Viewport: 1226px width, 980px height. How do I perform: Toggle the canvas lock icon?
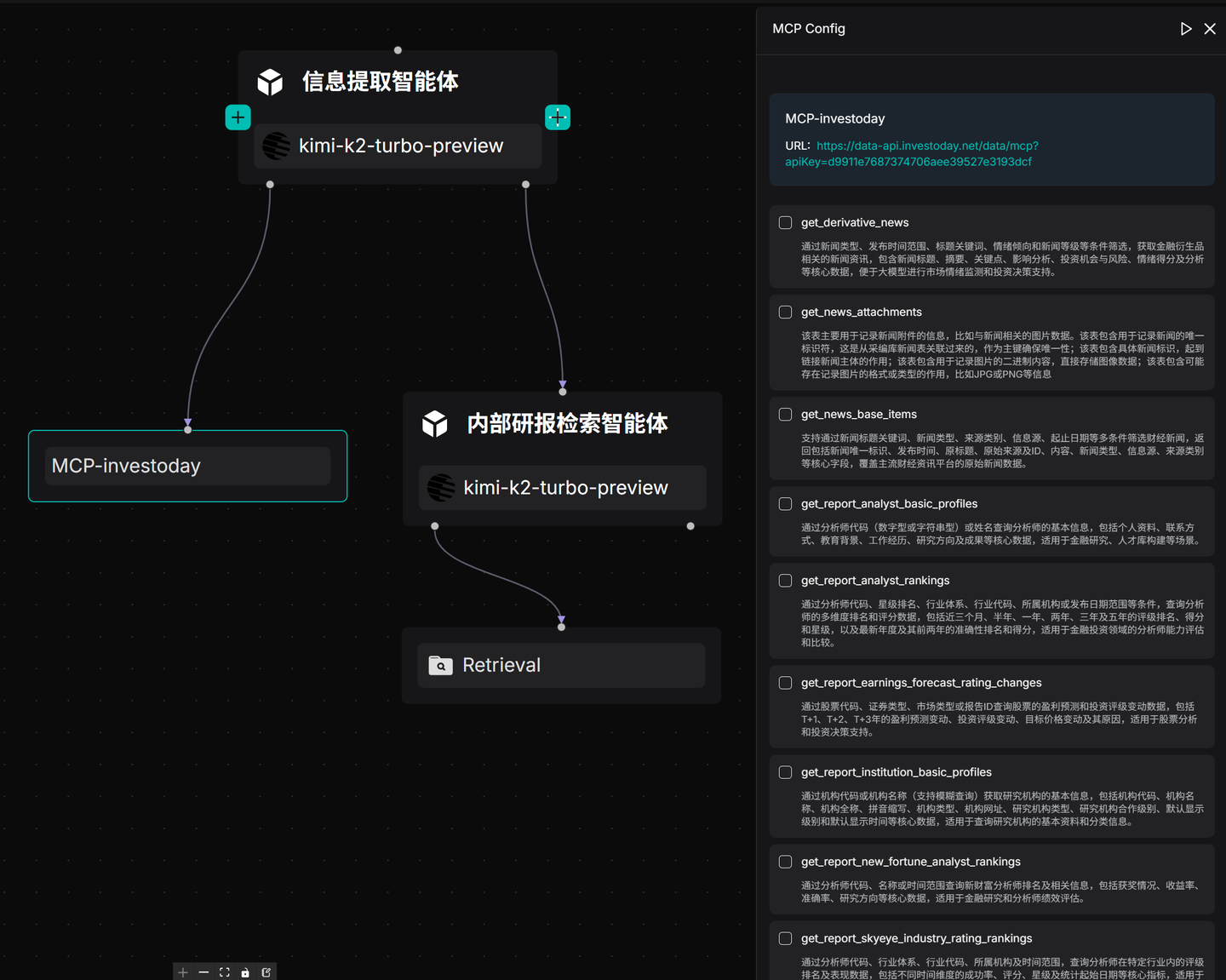[245, 971]
